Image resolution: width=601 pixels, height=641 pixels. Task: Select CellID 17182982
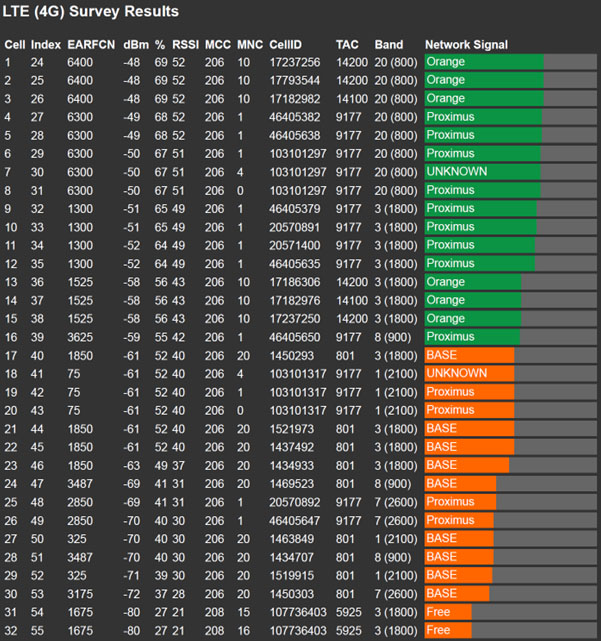tap(295, 99)
